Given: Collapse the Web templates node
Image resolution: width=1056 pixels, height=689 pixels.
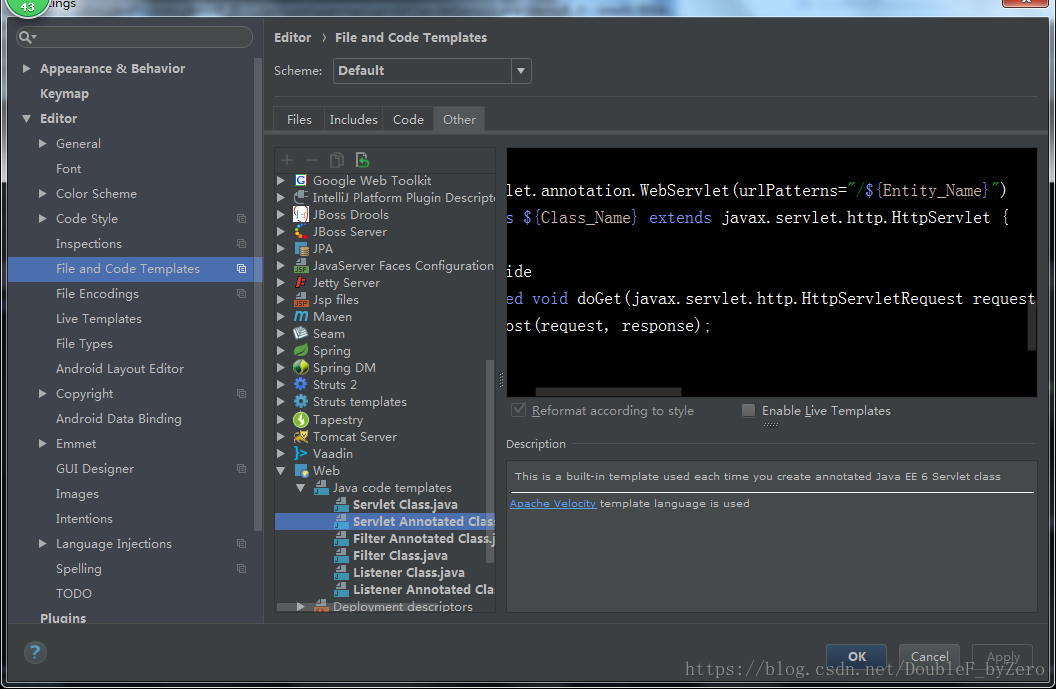Looking at the screenshot, I should pos(281,471).
